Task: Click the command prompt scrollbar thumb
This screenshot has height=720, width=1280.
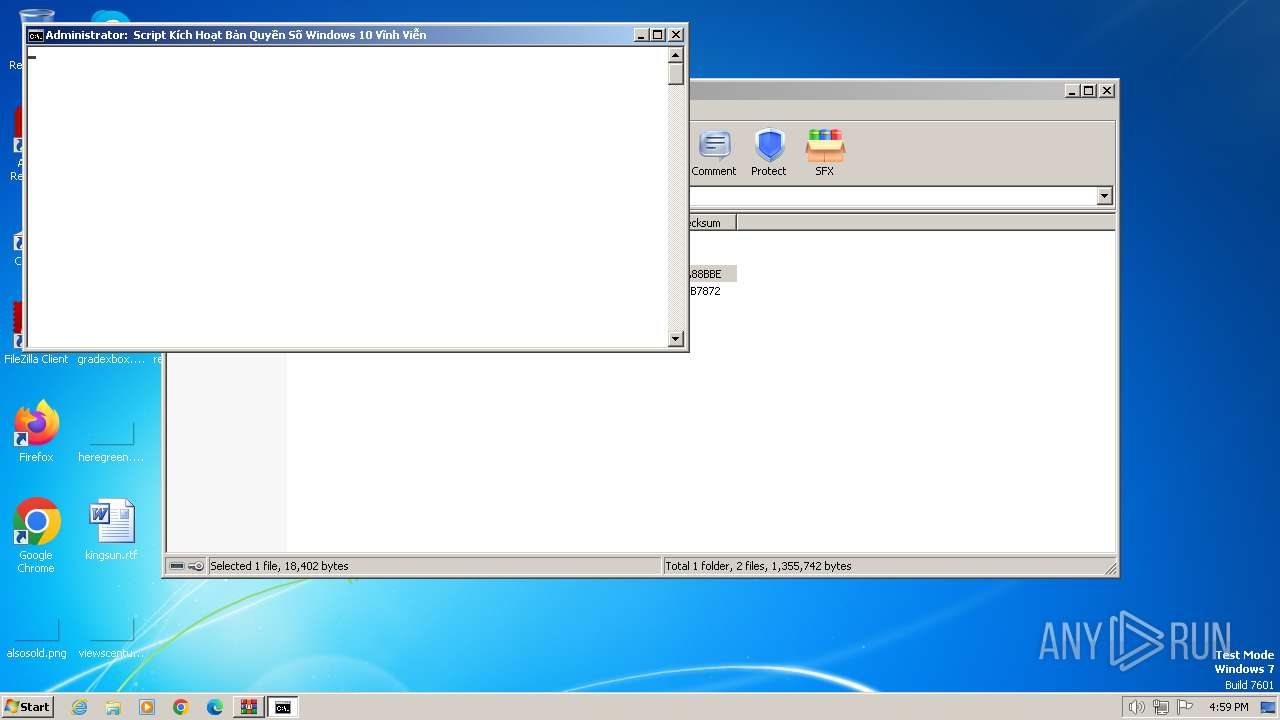Action: [x=676, y=74]
